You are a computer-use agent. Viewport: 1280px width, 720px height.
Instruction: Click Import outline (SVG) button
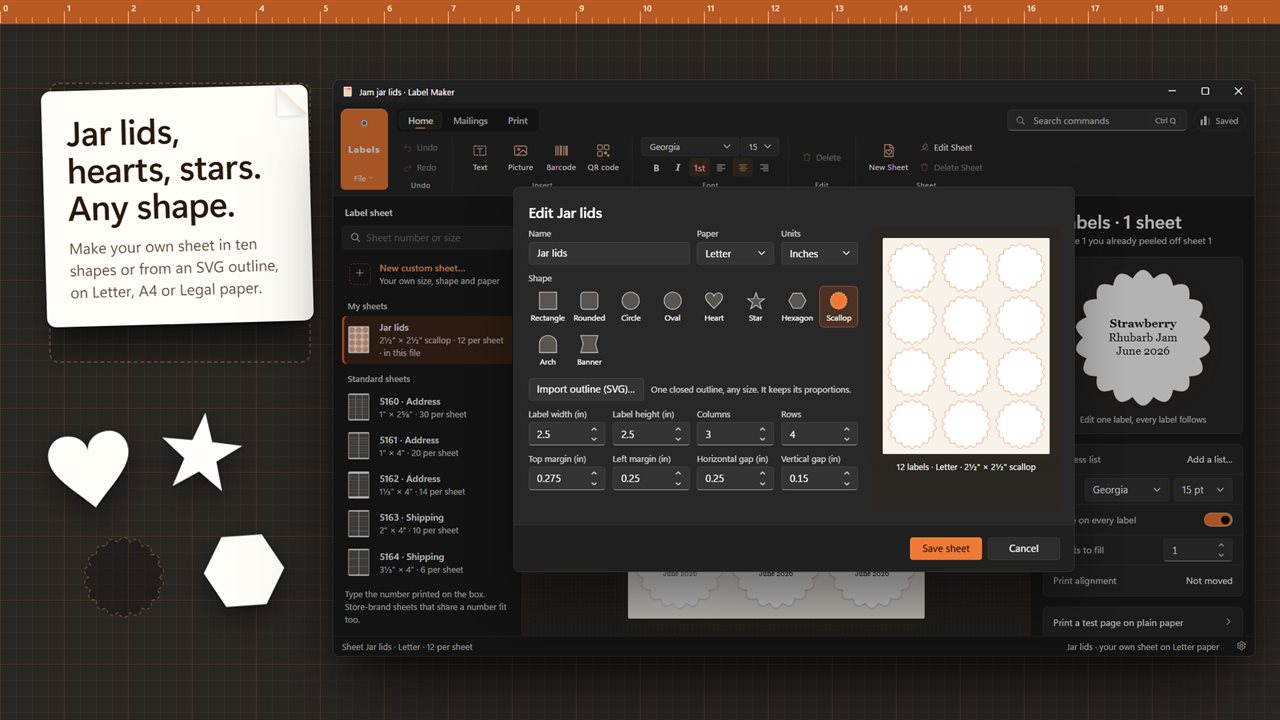[586, 389]
